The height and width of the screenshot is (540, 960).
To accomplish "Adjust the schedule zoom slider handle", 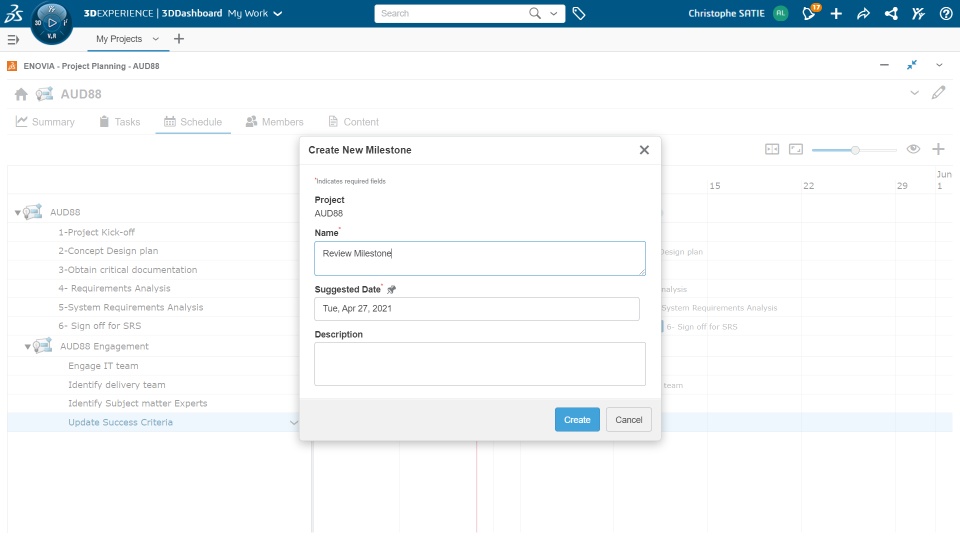I will click(855, 150).
